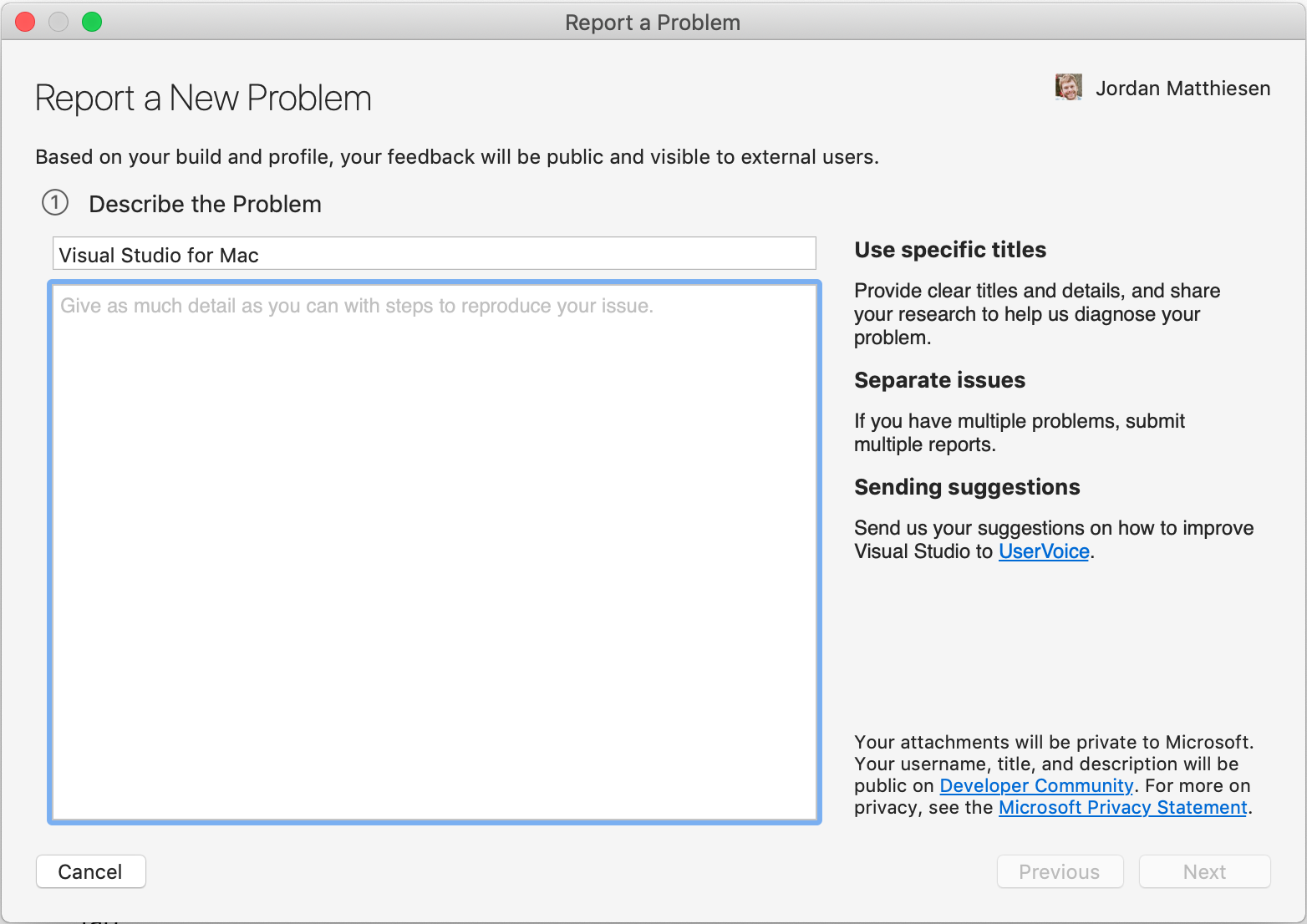Image resolution: width=1307 pixels, height=924 pixels.
Task: Click the public feedback notice text
Action: tap(457, 157)
